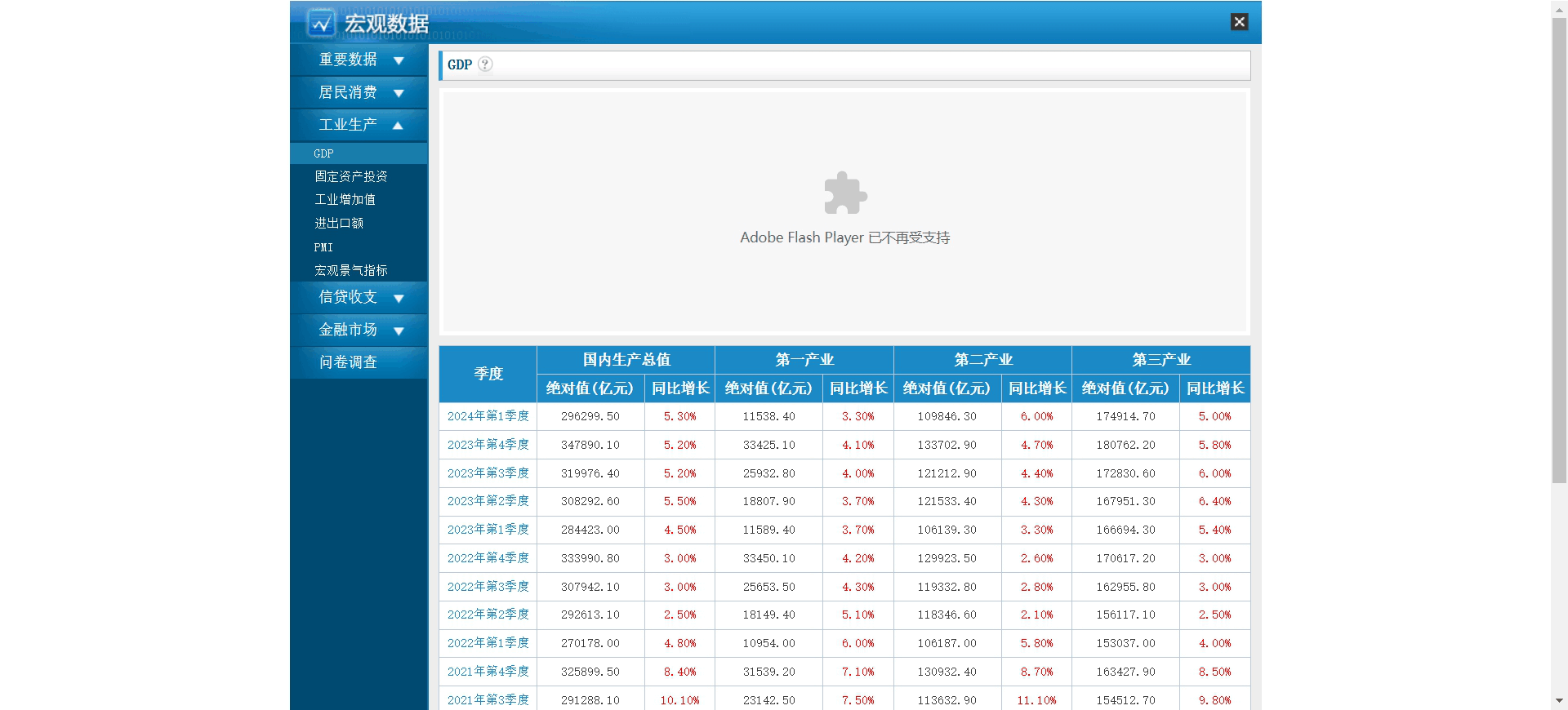1568x710 pixels.
Task: Select 工业增加值 in the sidebar
Action: 345,199
